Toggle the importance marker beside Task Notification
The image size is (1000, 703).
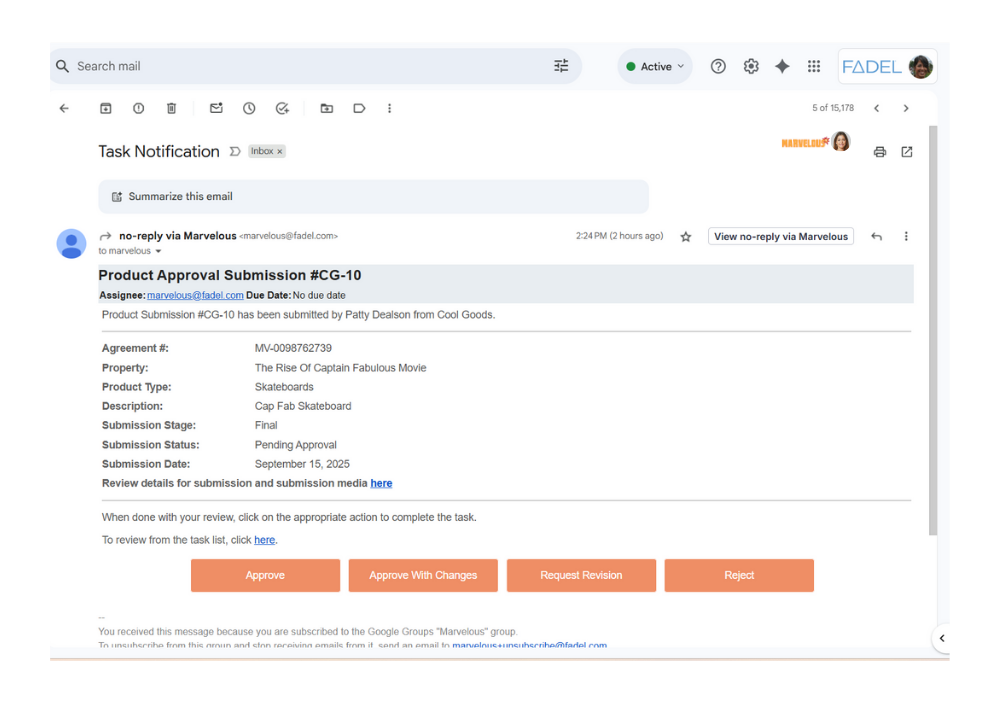[x=235, y=152]
